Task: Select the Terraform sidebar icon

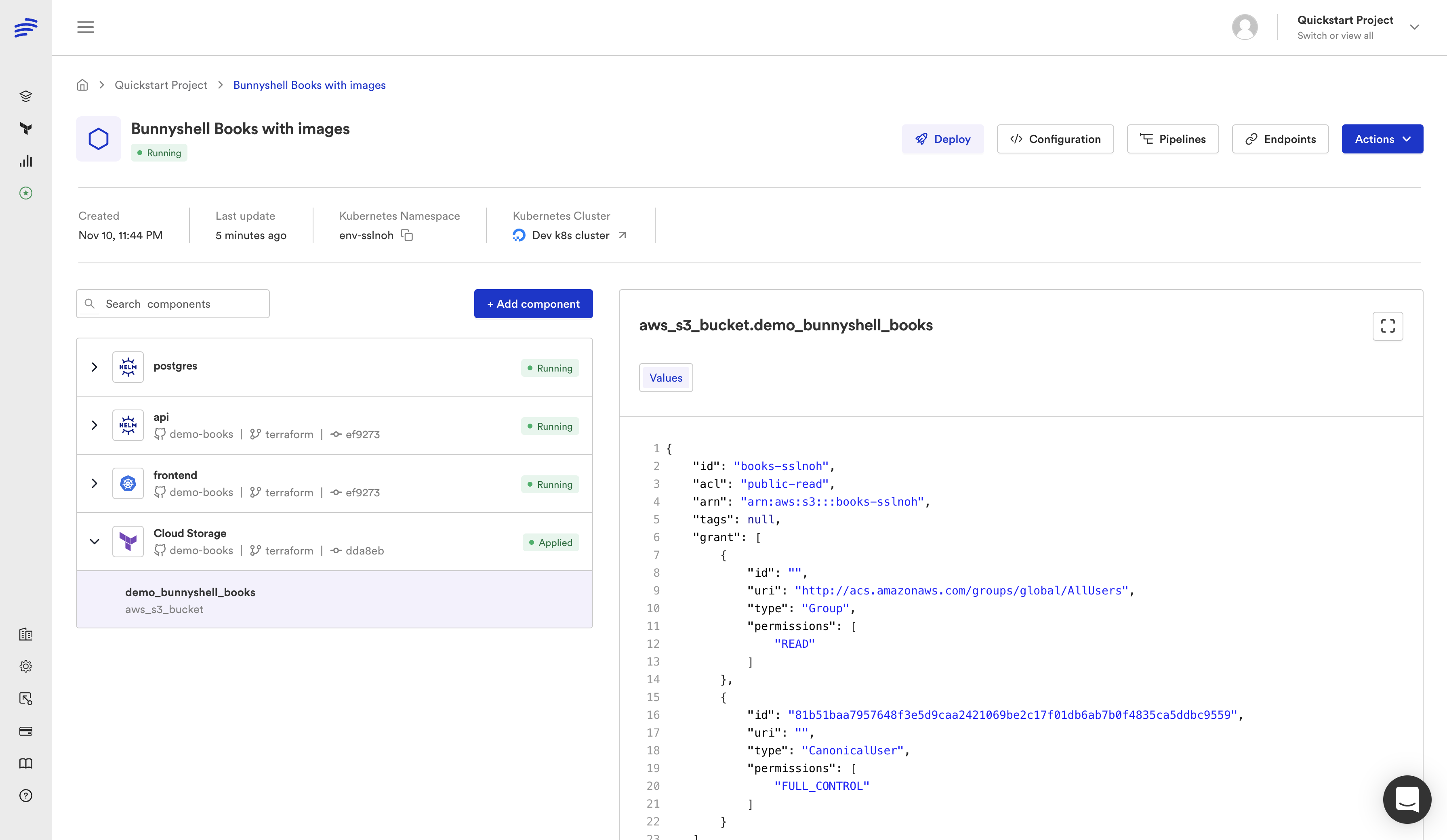Action: (26, 128)
